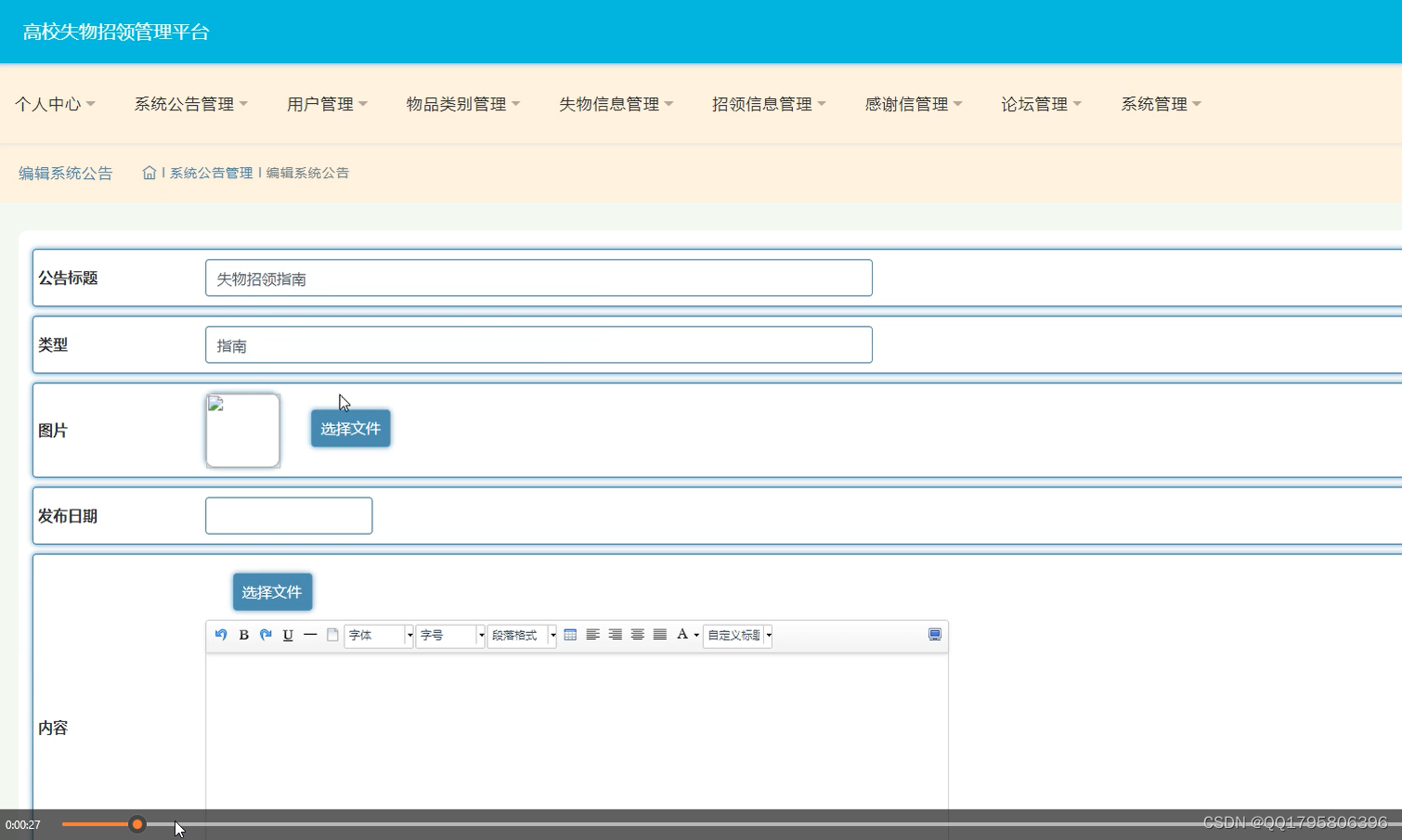
Task: Open the 字号 font size dropdown
Action: [x=450, y=635]
